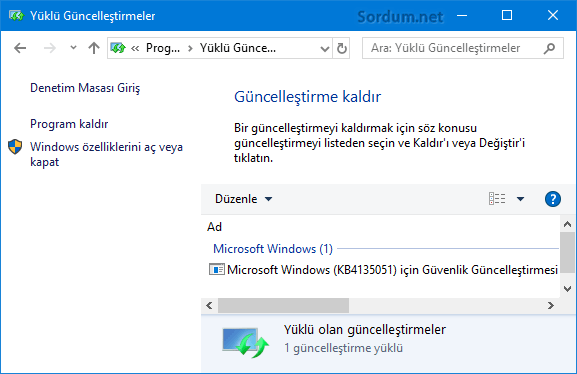This screenshot has width=577, height=374.
Task: Close the Yüklü Güncelleştirmeler window
Action: pyautogui.click(x=553, y=15)
